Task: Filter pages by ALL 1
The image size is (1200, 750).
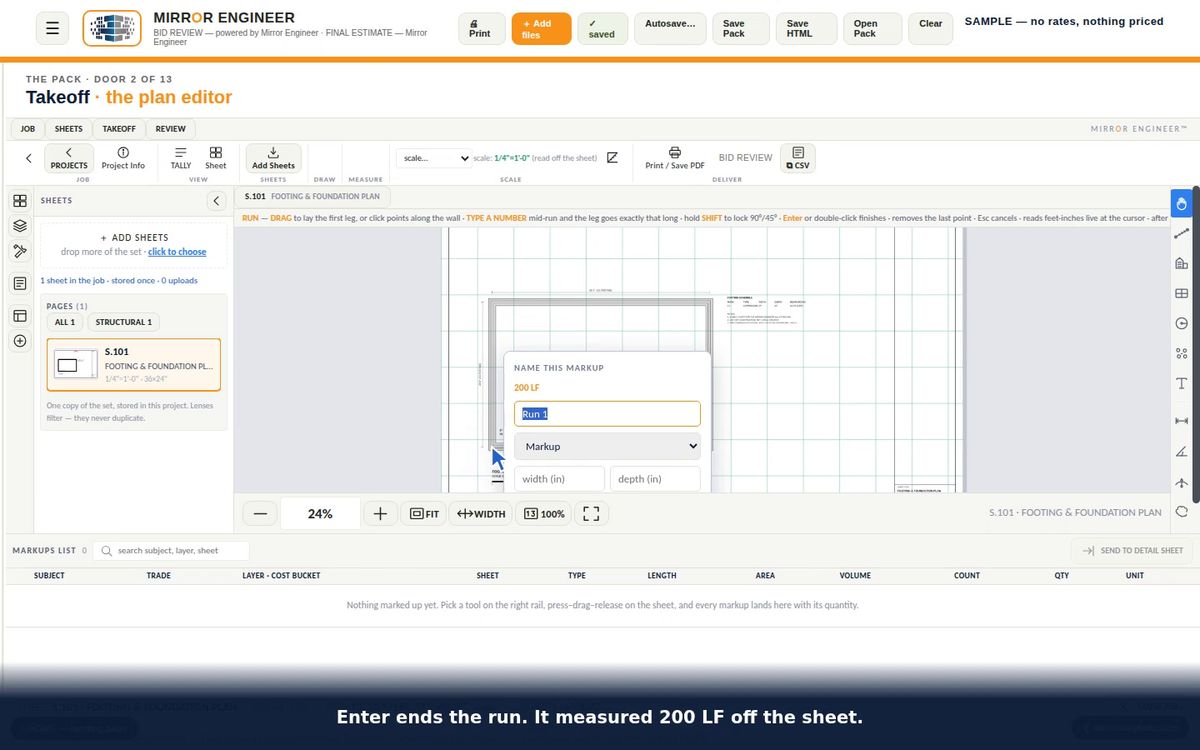Action: coord(65,322)
